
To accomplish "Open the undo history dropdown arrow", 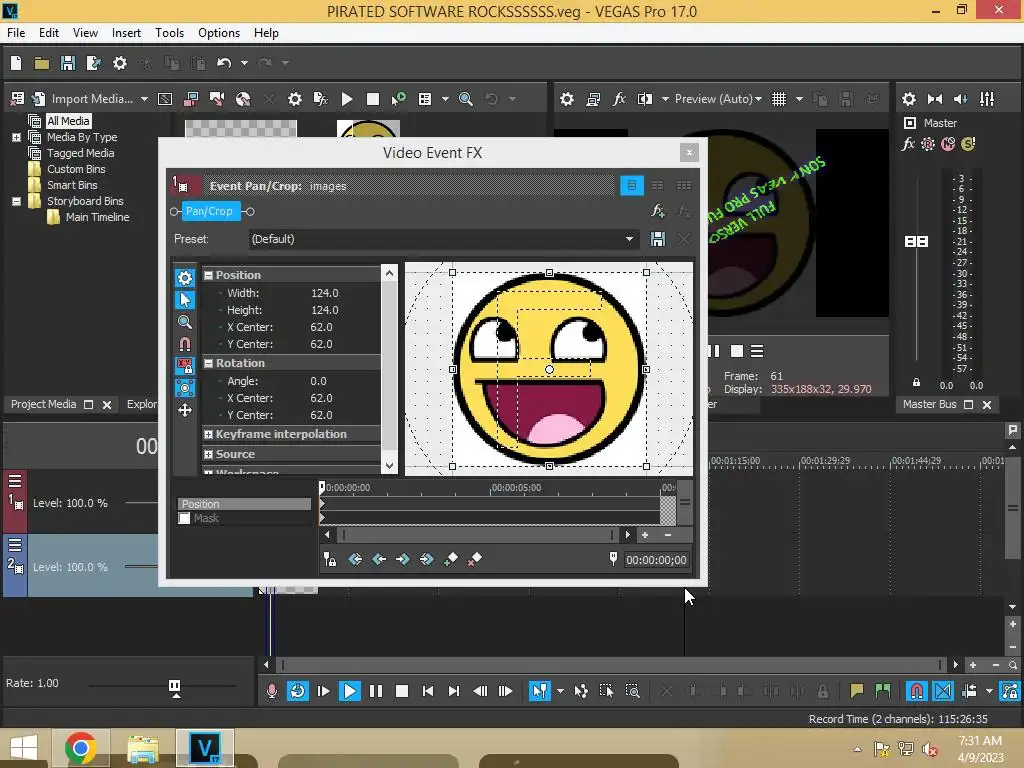I will pos(244,63).
